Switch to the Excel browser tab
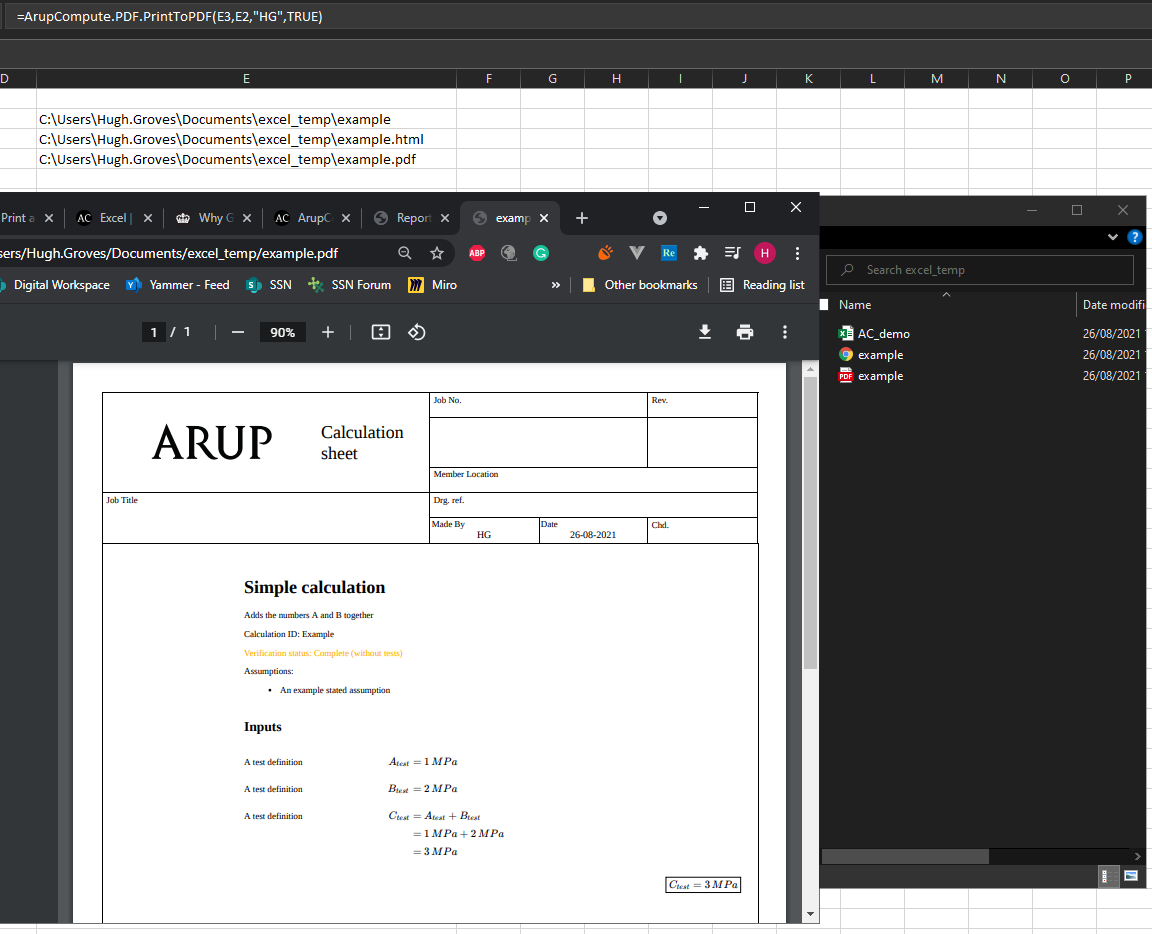Viewport: 1152px width, 934px height. [x=115, y=218]
